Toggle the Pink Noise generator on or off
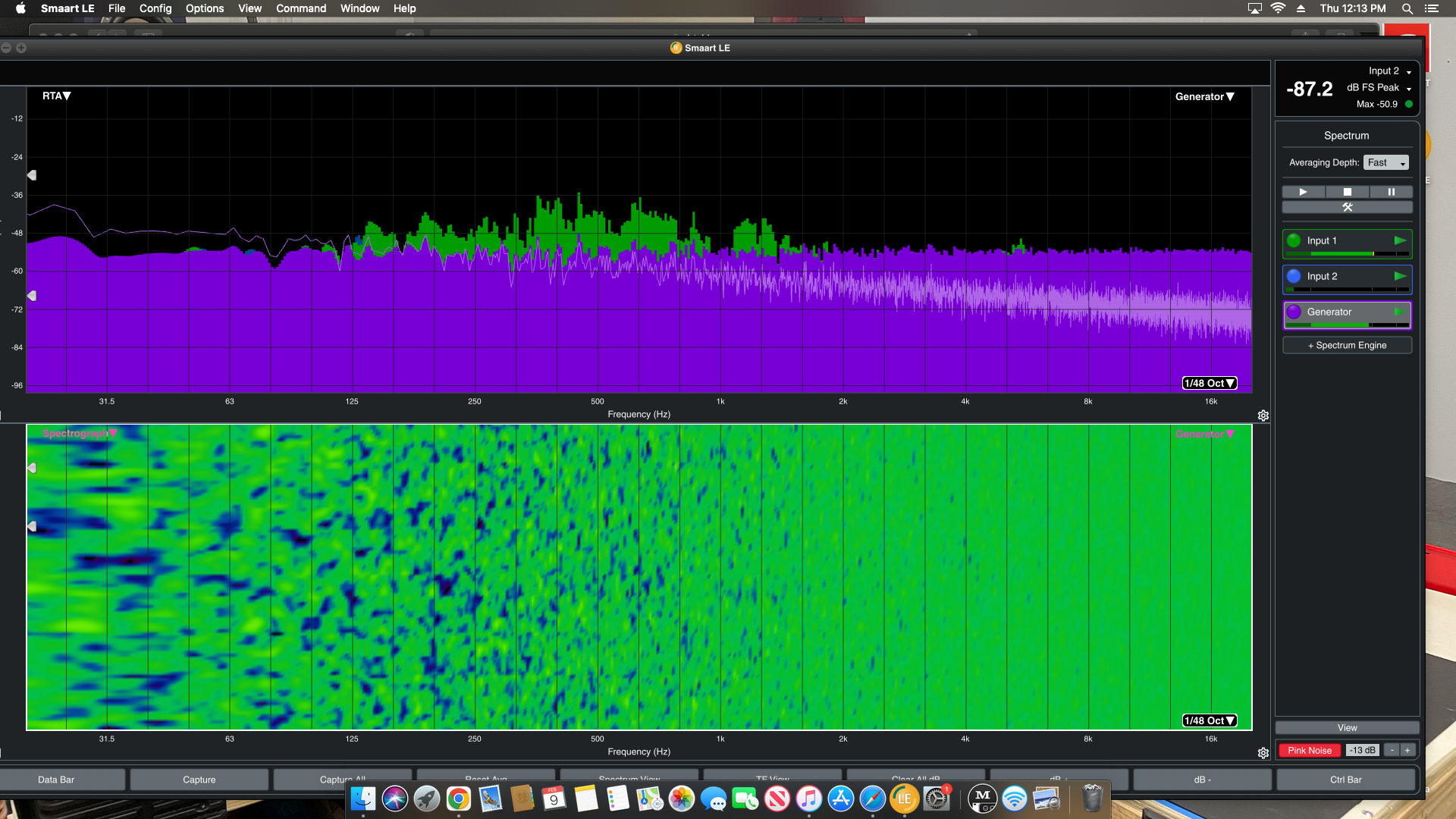The image size is (1456, 819). pyautogui.click(x=1310, y=750)
